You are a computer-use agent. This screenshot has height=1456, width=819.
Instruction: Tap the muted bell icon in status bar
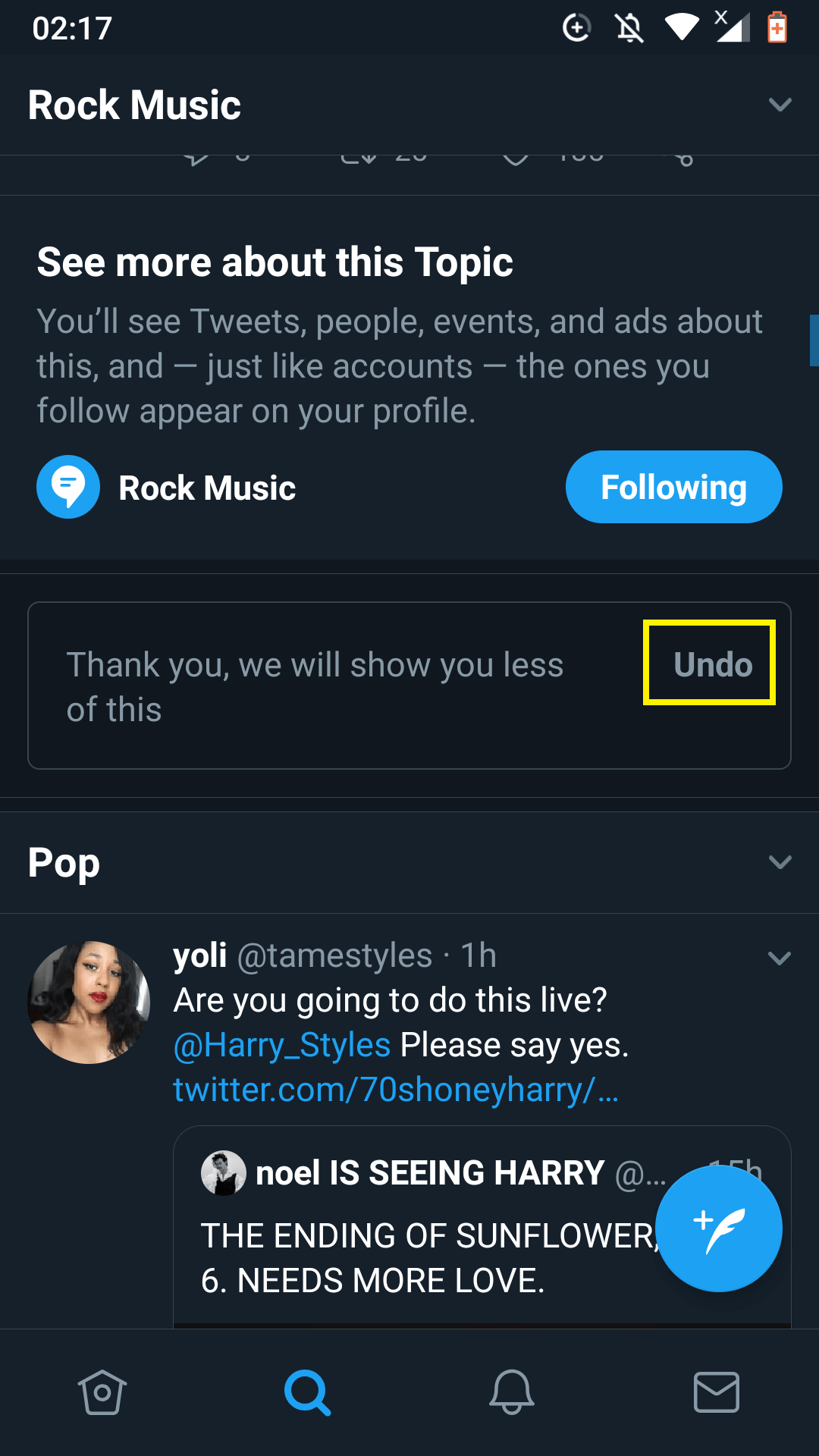(629, 29)
